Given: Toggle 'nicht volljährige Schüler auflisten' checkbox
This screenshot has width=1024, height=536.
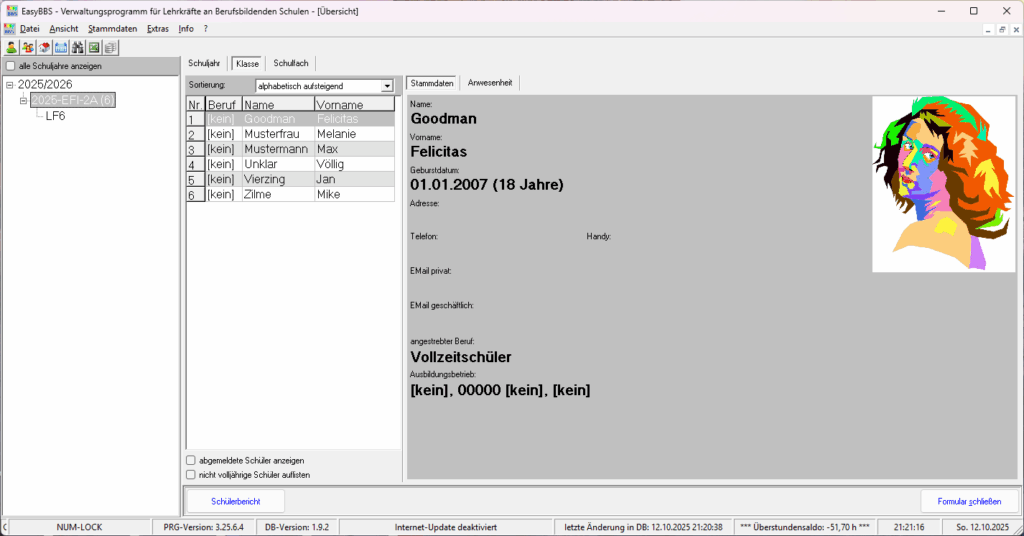Looking at the screenshot, I should [x=191, y=475].
